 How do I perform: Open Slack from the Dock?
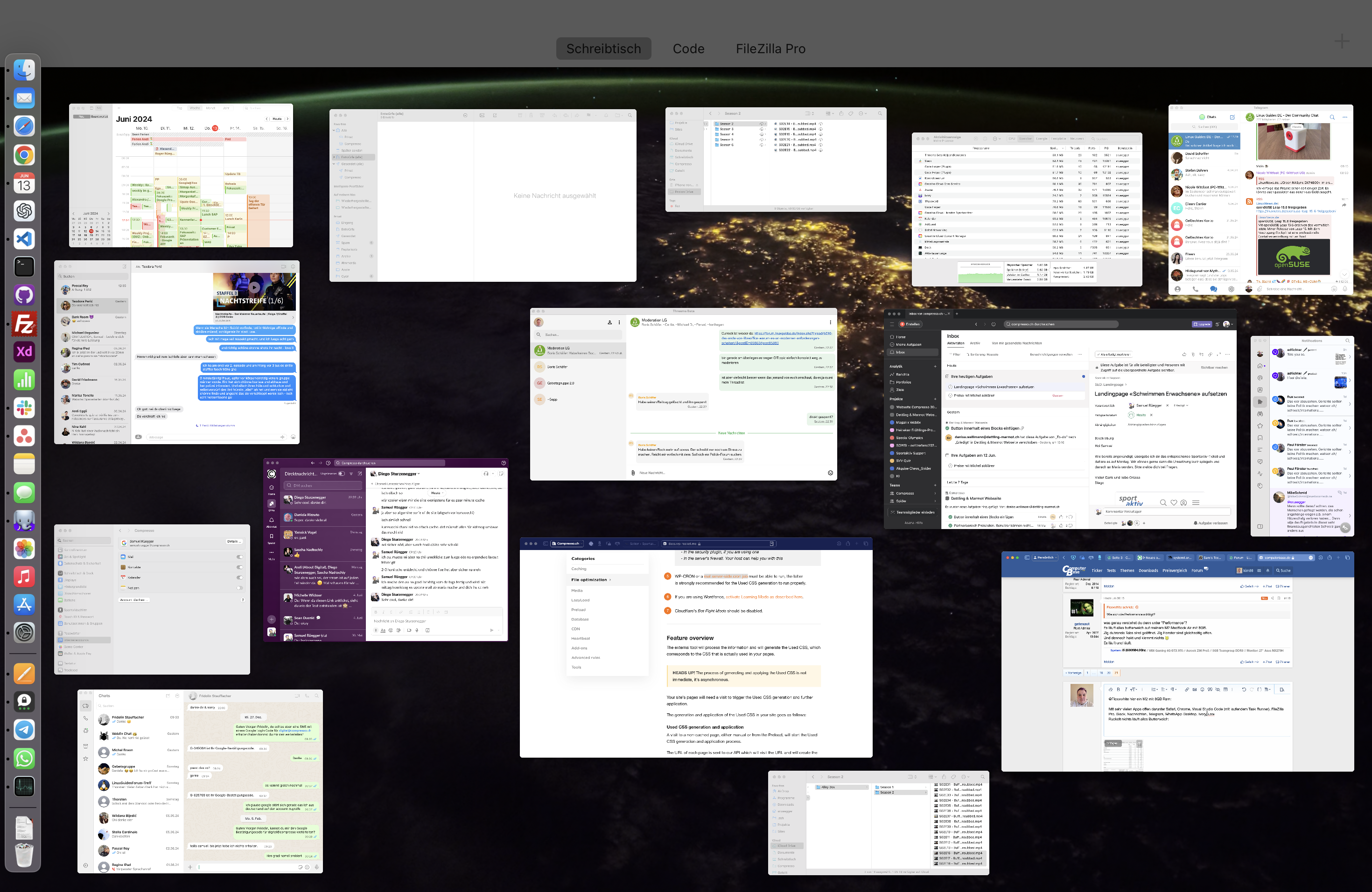(24, 408)
